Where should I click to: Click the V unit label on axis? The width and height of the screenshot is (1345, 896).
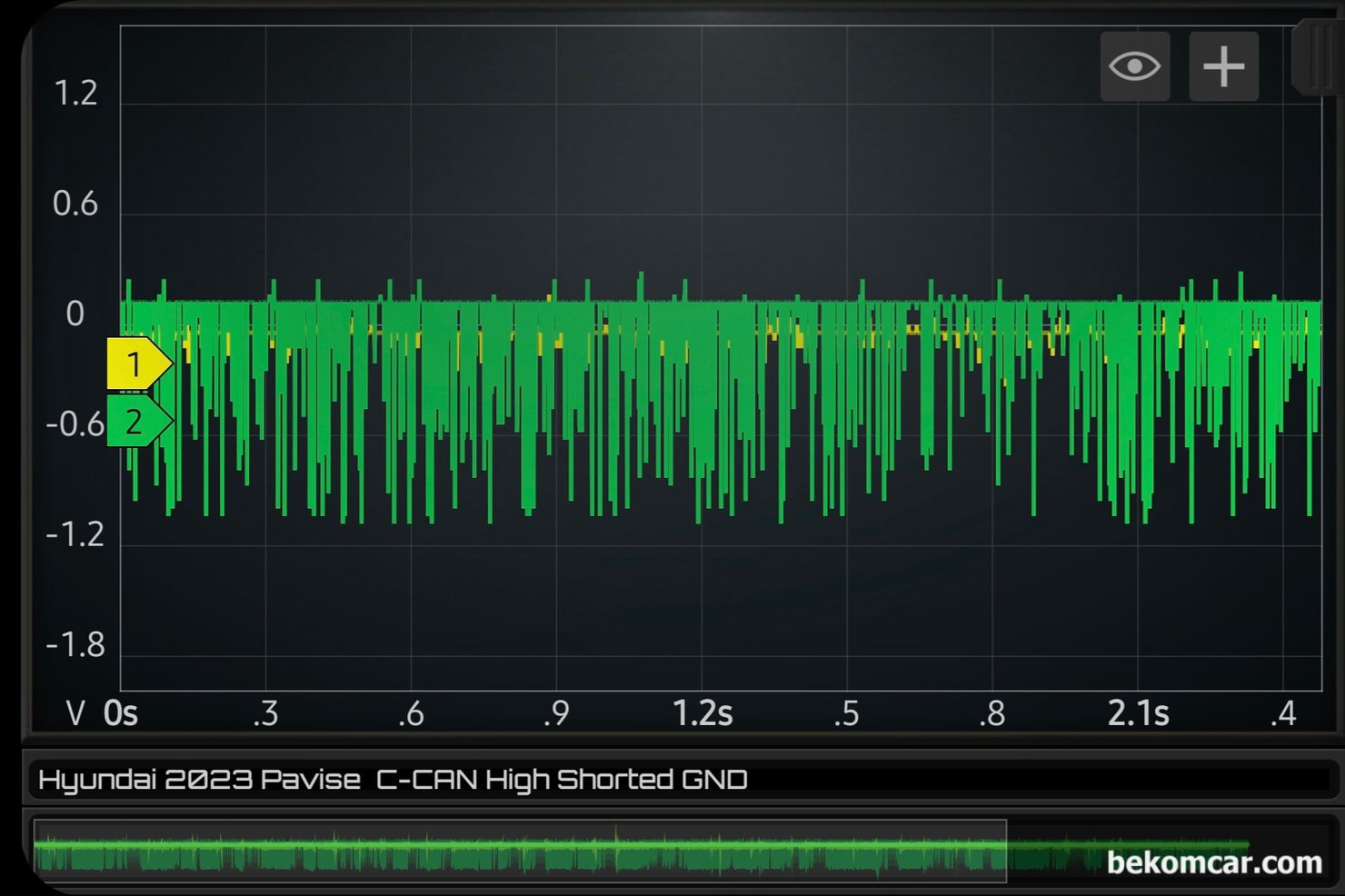76,714
